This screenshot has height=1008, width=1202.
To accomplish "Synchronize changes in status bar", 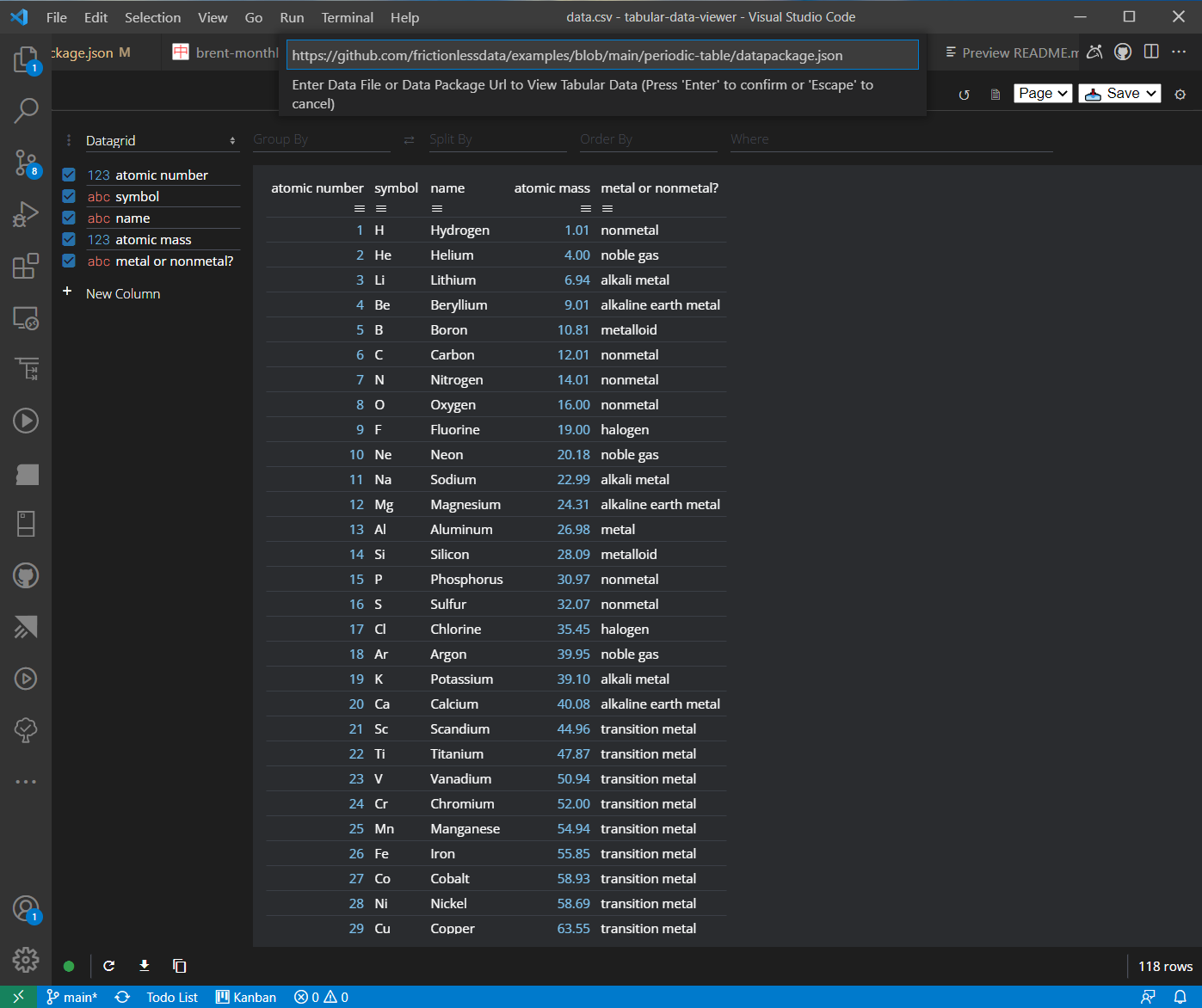I will [122, 997].
